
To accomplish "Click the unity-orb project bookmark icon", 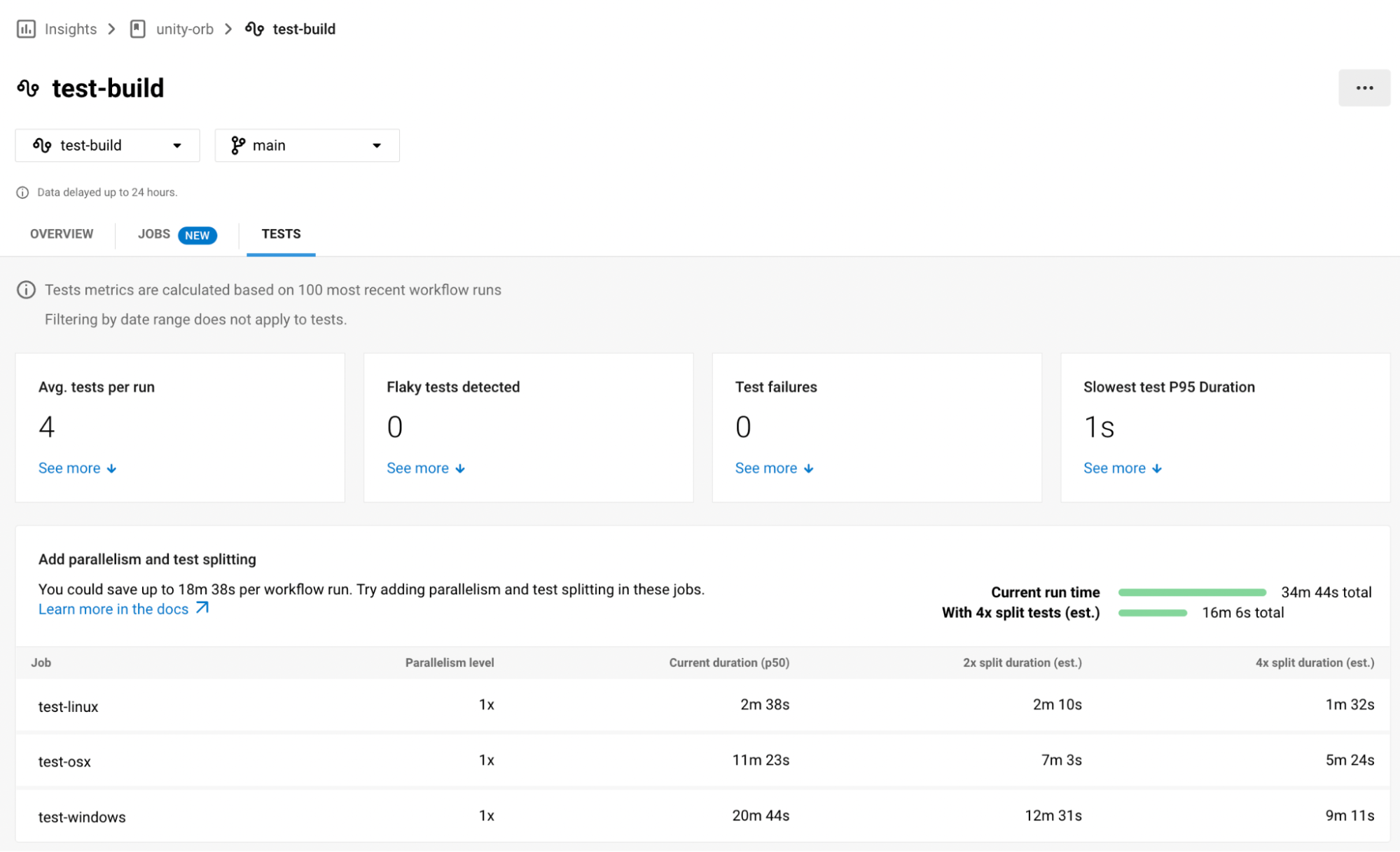I will pos(138,29).
